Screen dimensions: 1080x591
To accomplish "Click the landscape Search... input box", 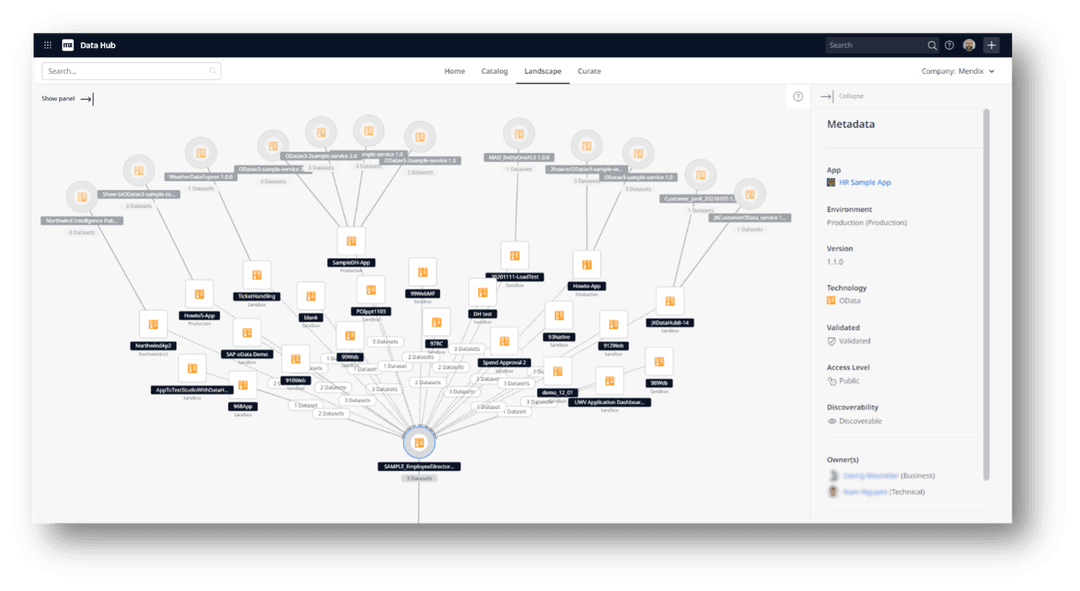I will (132, 72).
